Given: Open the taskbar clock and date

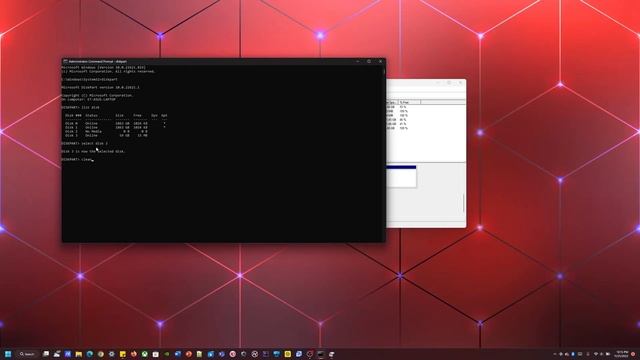Looking at the screenshot, I should click(622, 354).
